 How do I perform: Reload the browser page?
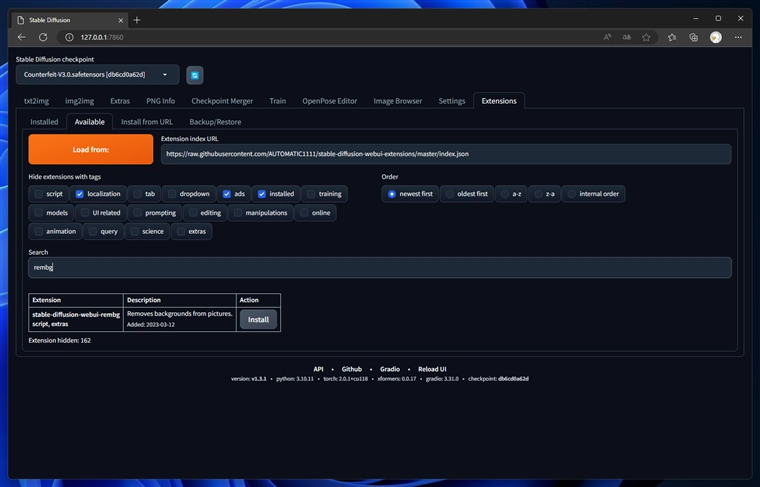tap(41, 37)
